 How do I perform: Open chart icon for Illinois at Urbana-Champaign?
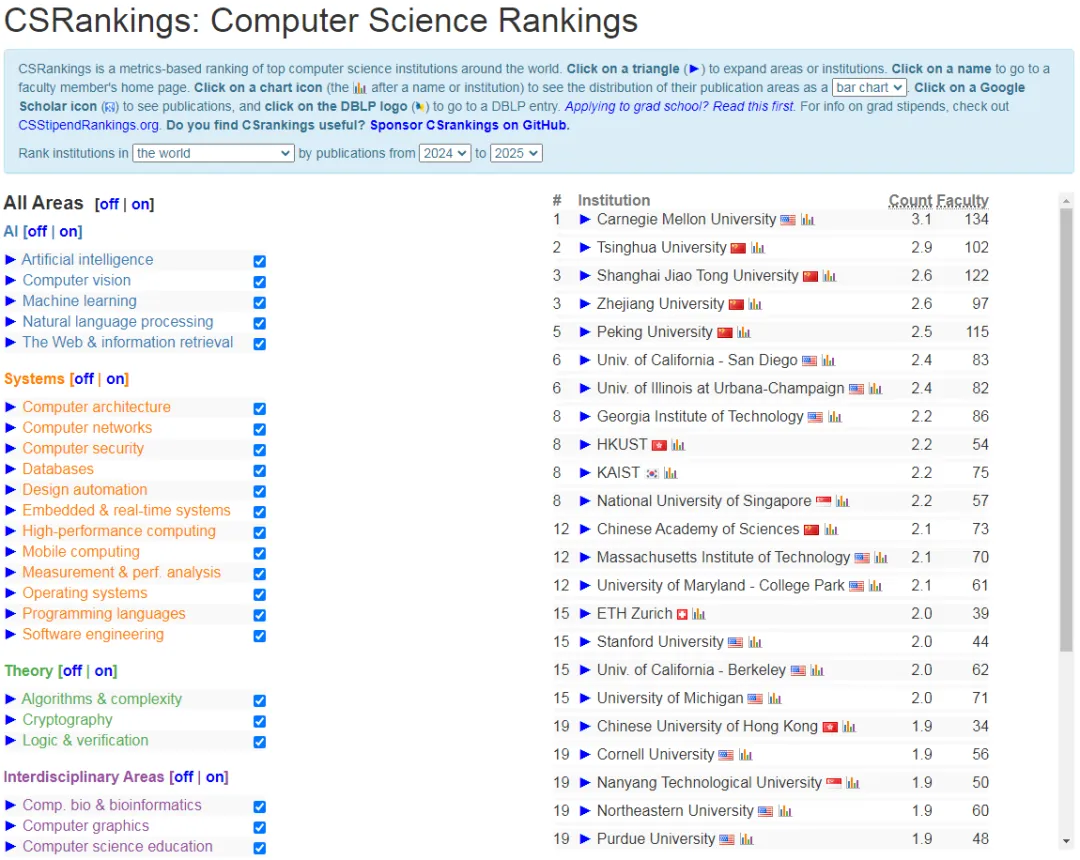click(x=875, y=390)
